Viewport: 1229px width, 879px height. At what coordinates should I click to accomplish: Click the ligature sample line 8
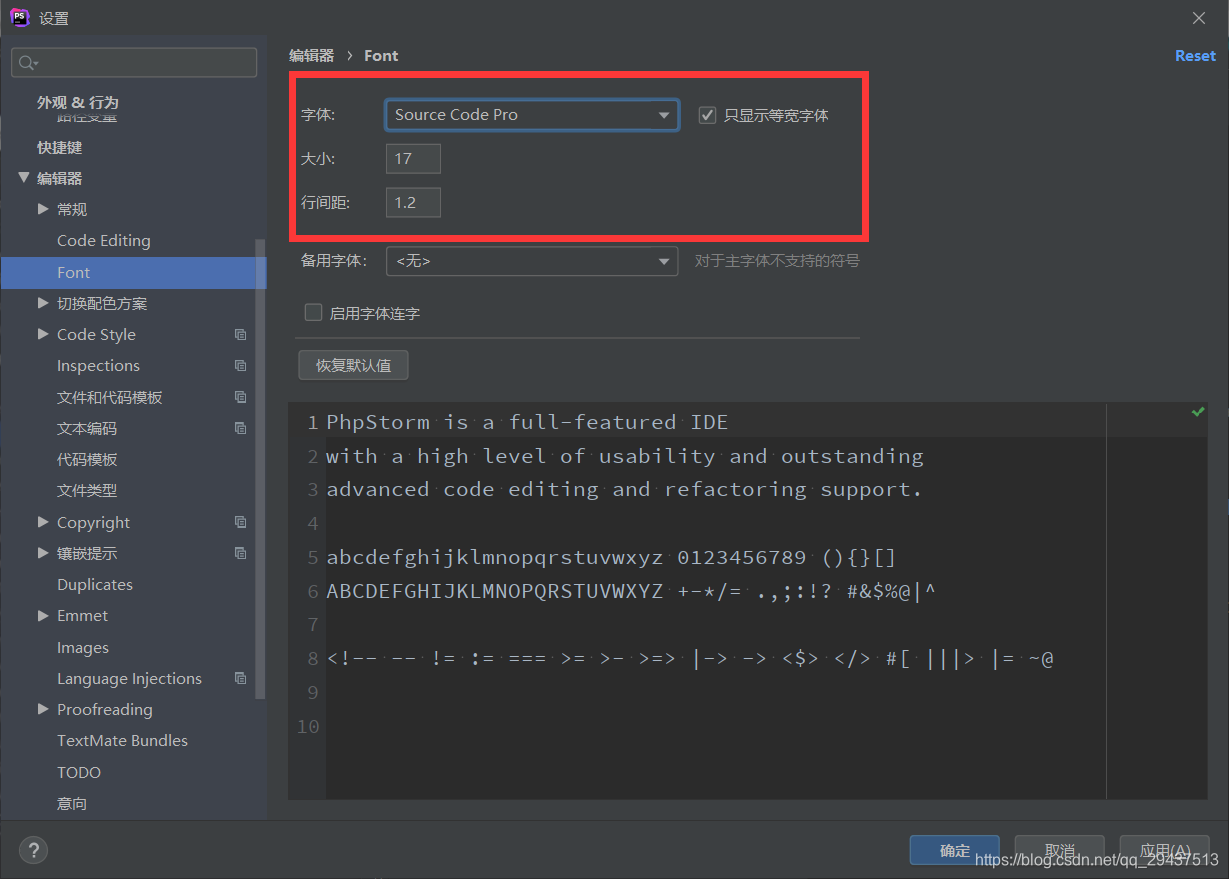tap(690, 659)
